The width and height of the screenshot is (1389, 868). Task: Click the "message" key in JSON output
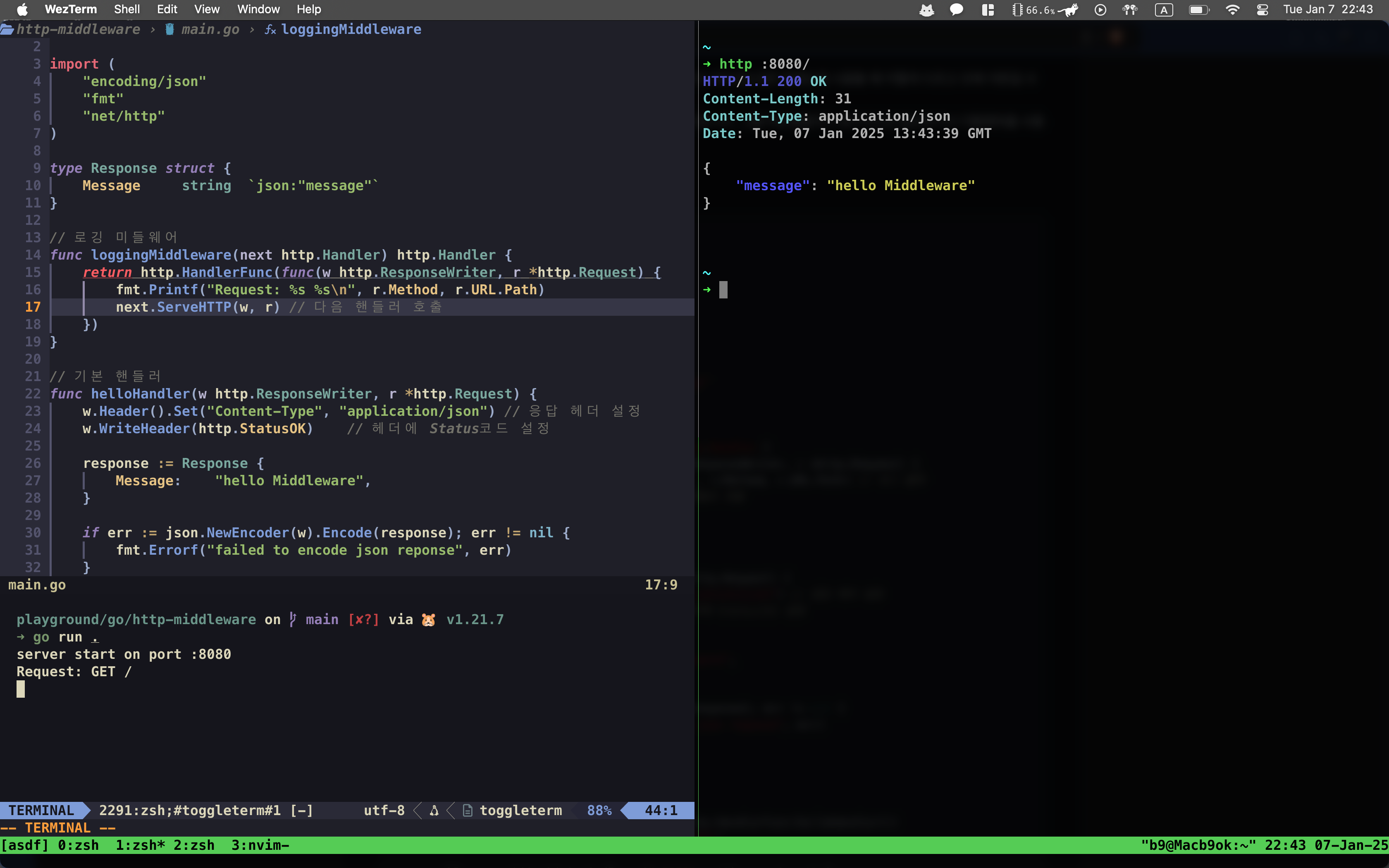(x=773, y=186)
